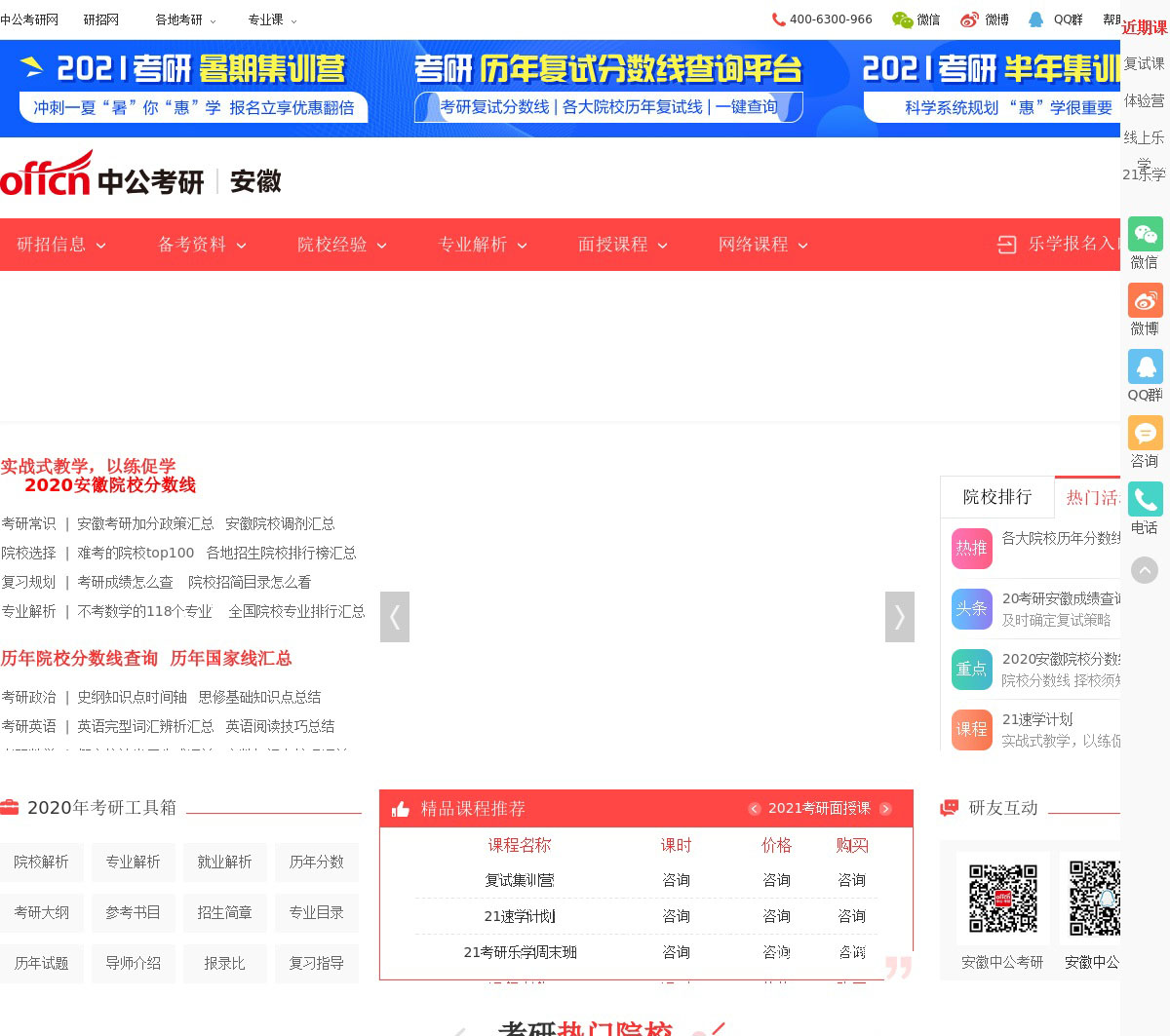Click the teal 电话 sidebar icon
Viewport: 1170px width, 1036px height.
tap(1146, 499)
